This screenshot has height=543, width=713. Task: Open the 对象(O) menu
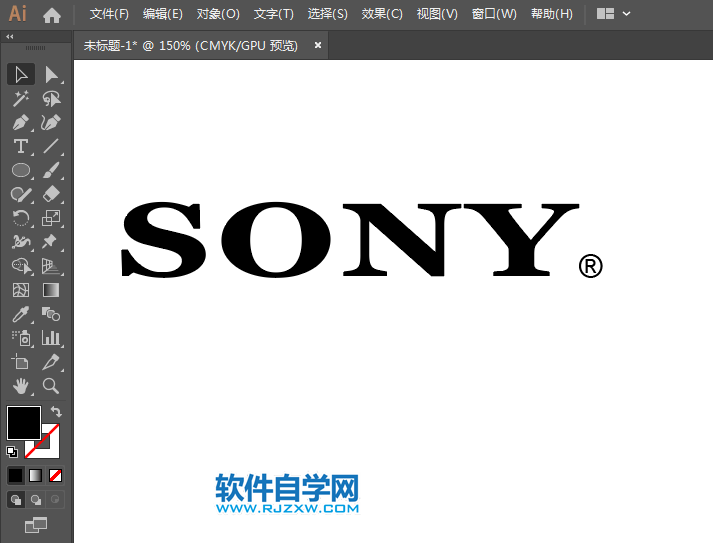218,14
